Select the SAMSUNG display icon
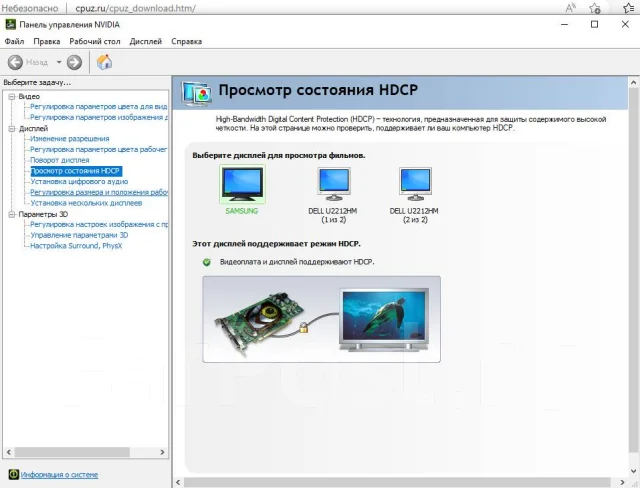Screen dimensions: 640x488 (242, 184)
